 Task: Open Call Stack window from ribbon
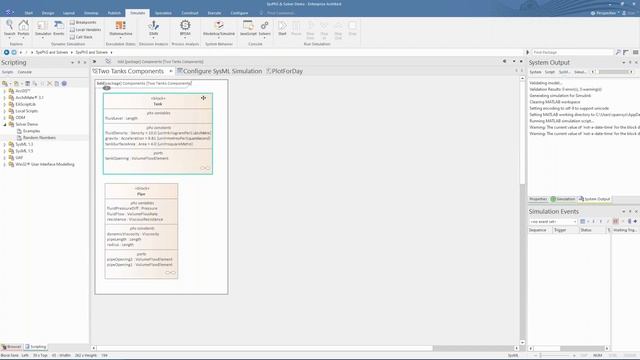coord(81,37)
